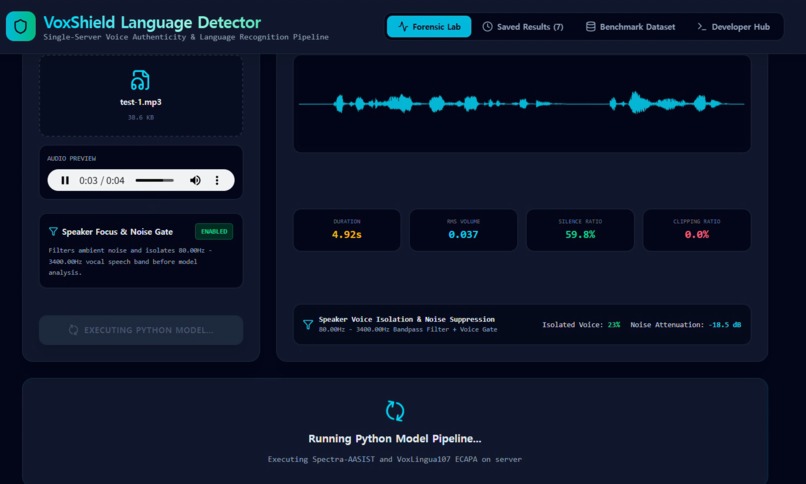Open the Forensic Lab tab
Screen dimensions: 806x484
429,27
